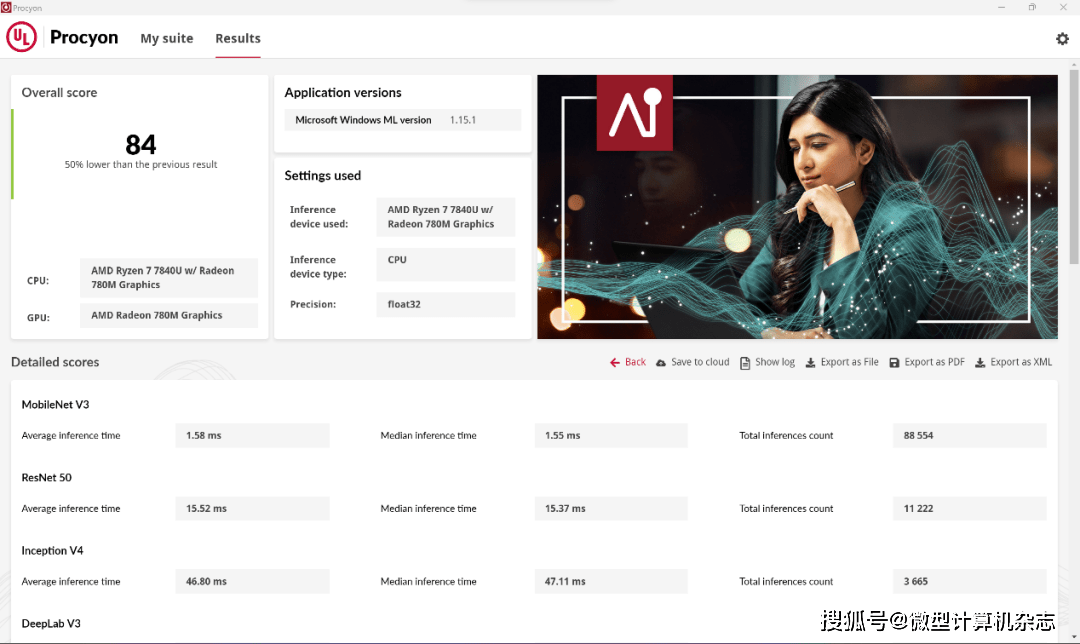Go back using the red Back arrow

(x=628, y=362)
